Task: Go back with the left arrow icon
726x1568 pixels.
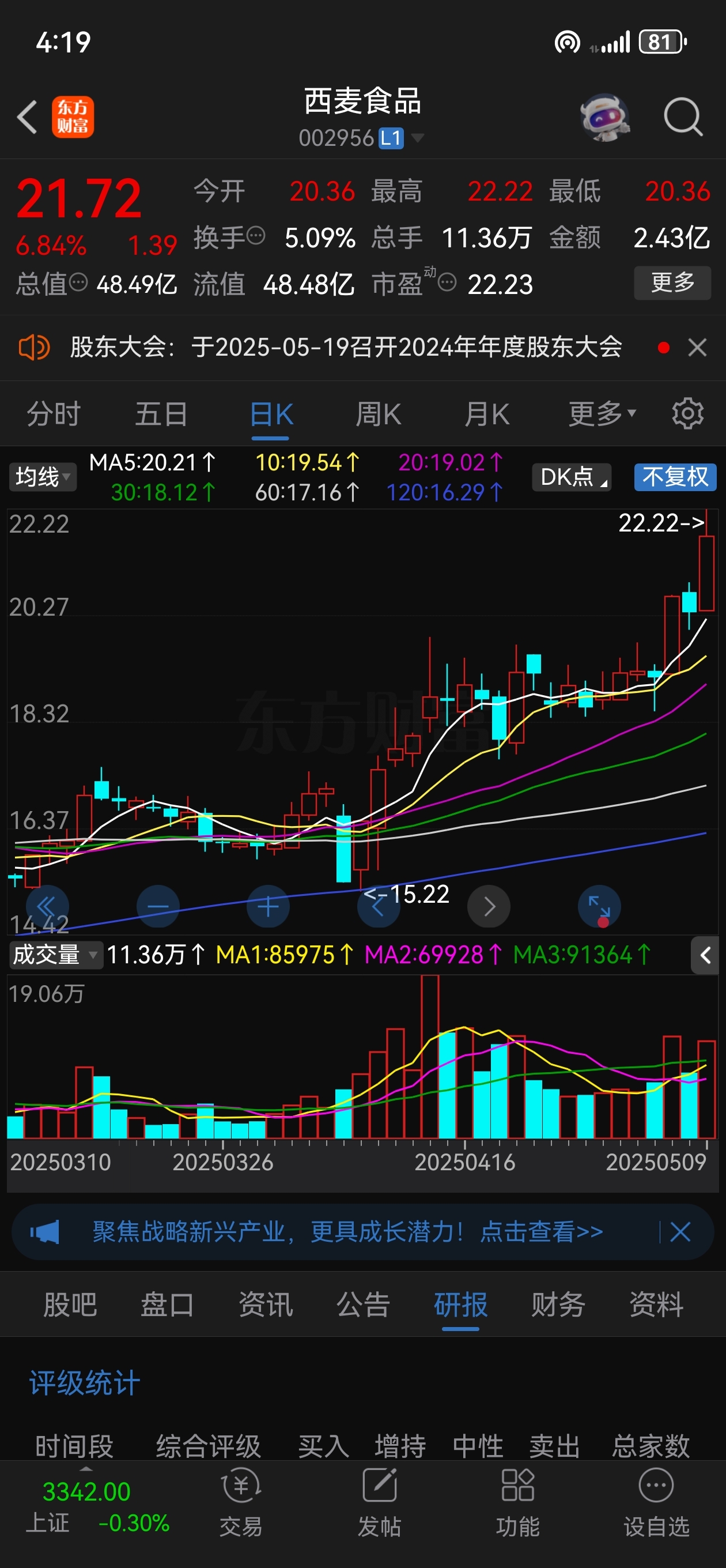Action: (x=27, y=116)
